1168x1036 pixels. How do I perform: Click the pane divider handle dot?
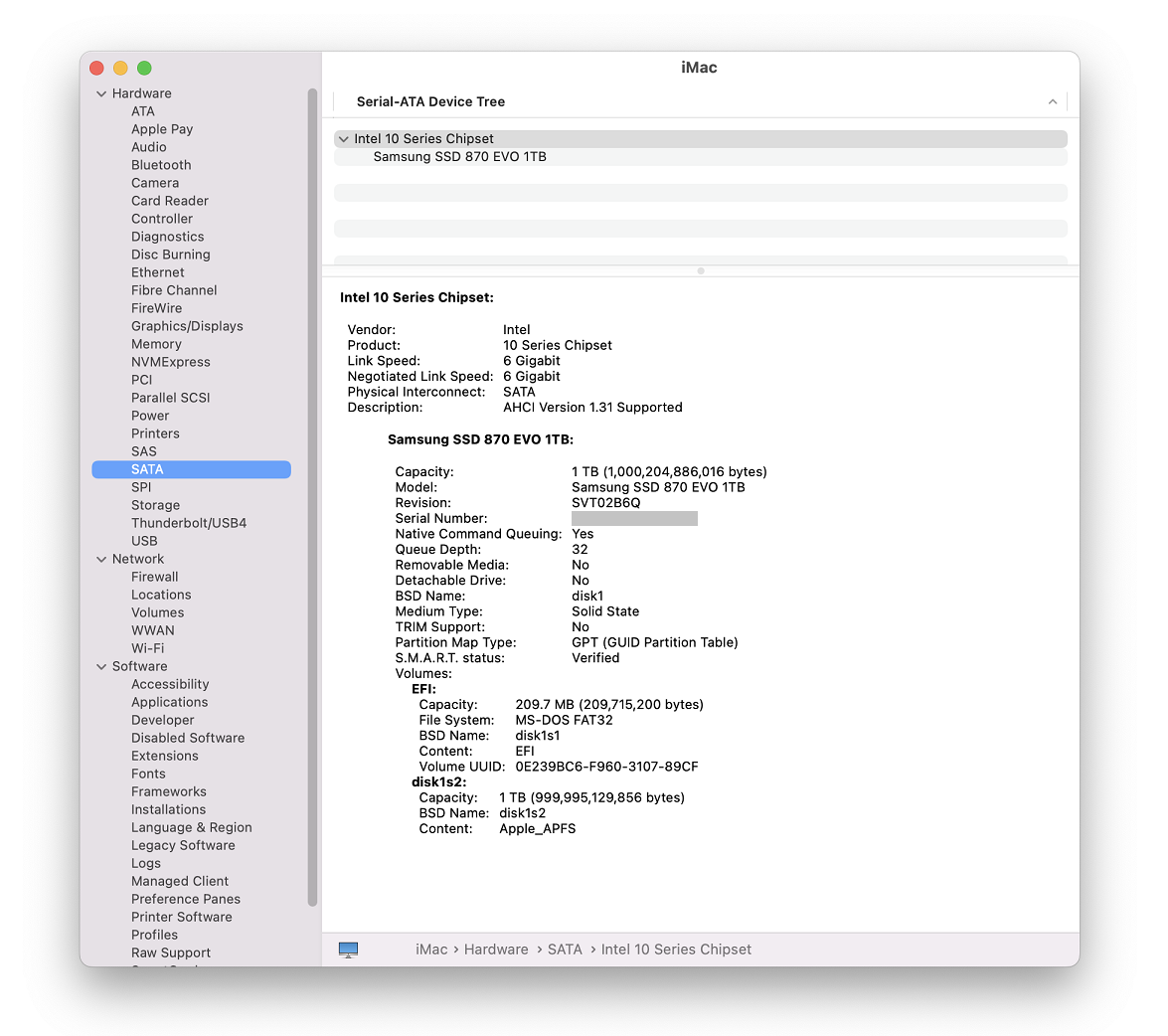pos(700,271)
